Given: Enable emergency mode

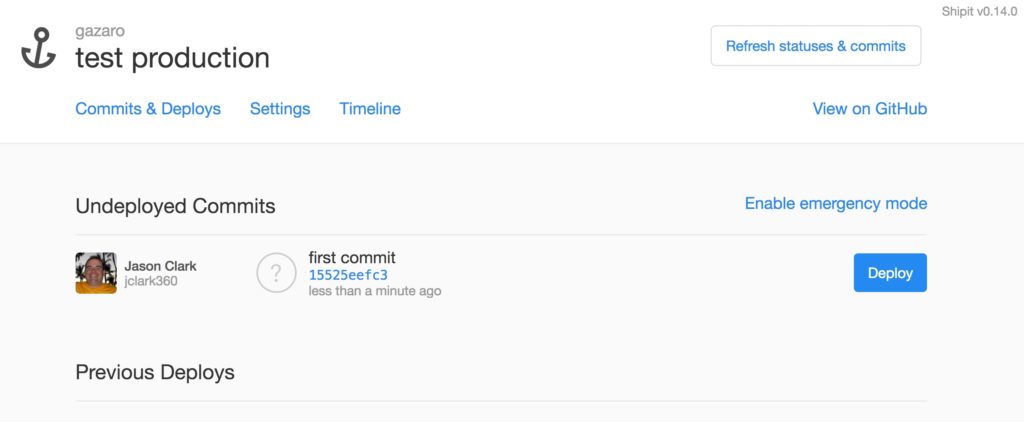Looking at the screenshot, I should click(x=835, y=204).
